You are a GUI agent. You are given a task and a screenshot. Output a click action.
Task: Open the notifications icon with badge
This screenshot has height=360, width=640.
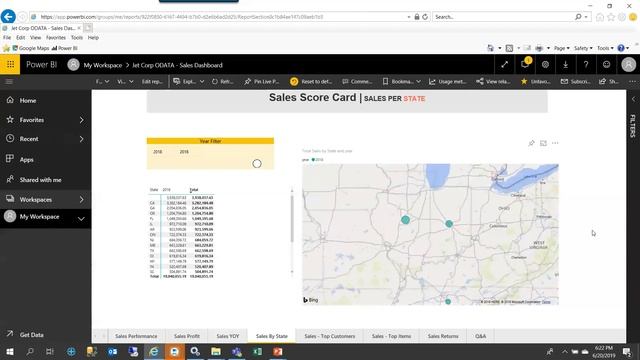(525, 64)
